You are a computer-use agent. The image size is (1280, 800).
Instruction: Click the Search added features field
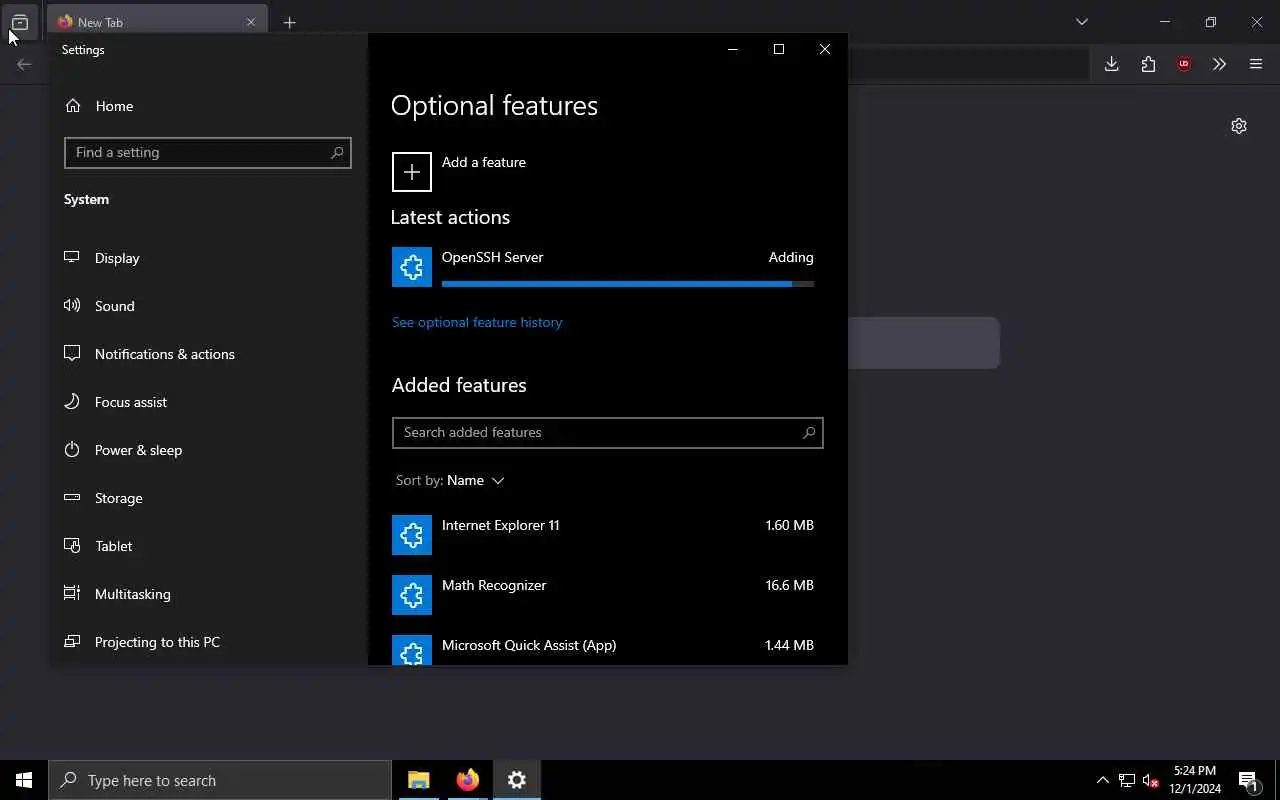click(x=607, y=432)
